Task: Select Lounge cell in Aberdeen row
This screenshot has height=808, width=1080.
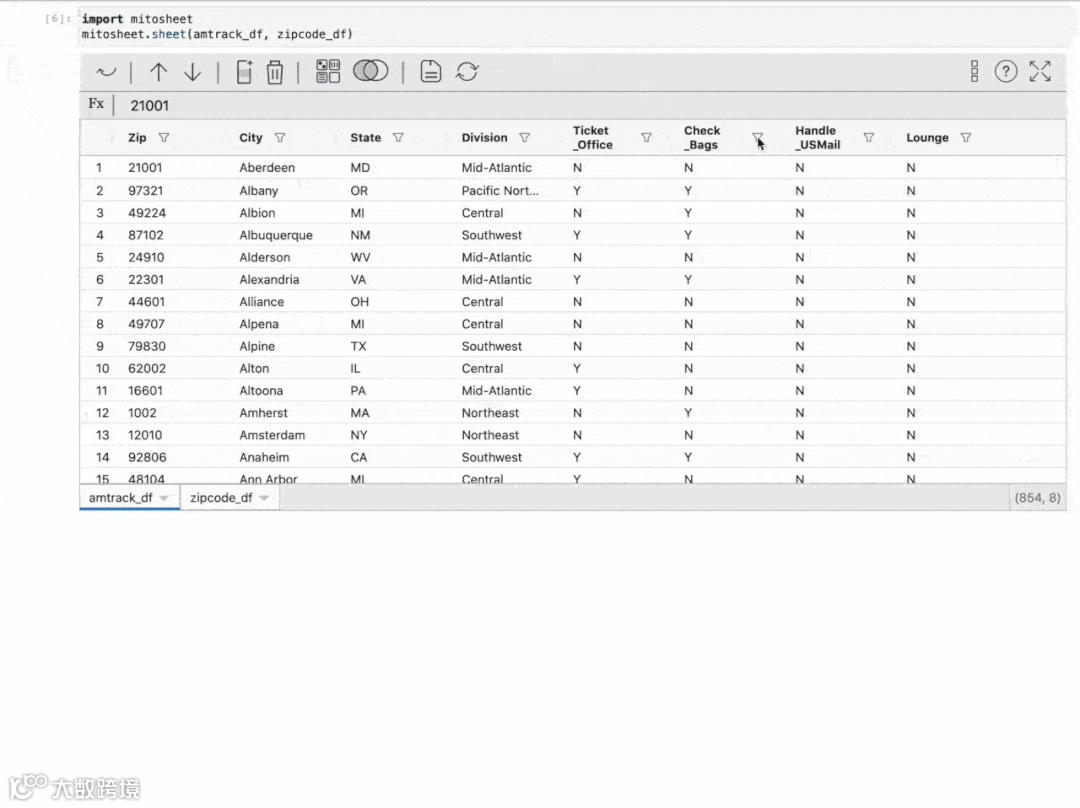Action: point(911,167)
